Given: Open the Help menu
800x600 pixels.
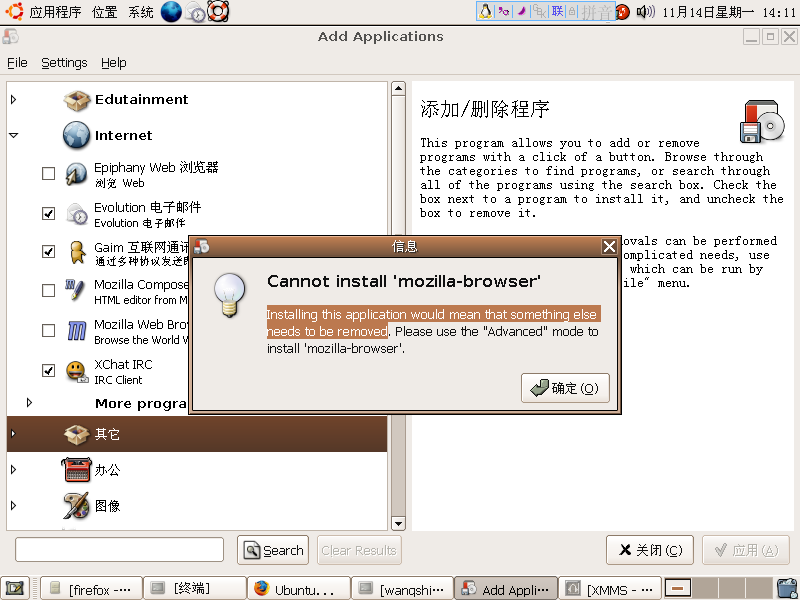Looking at the screenshot, I should coord(113,63).
